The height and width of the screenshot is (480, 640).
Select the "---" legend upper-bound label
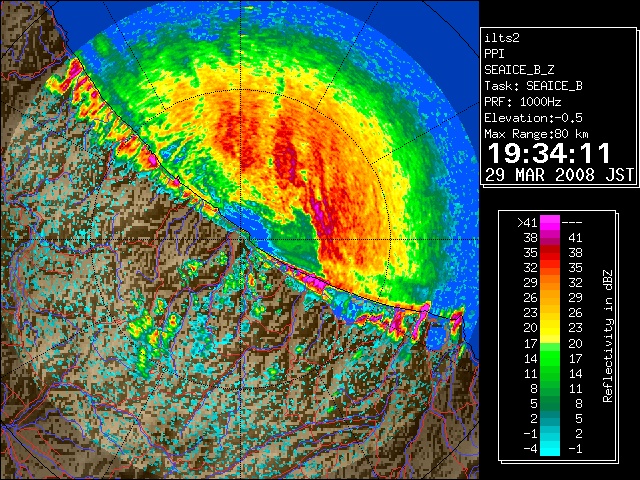point(572,222)
